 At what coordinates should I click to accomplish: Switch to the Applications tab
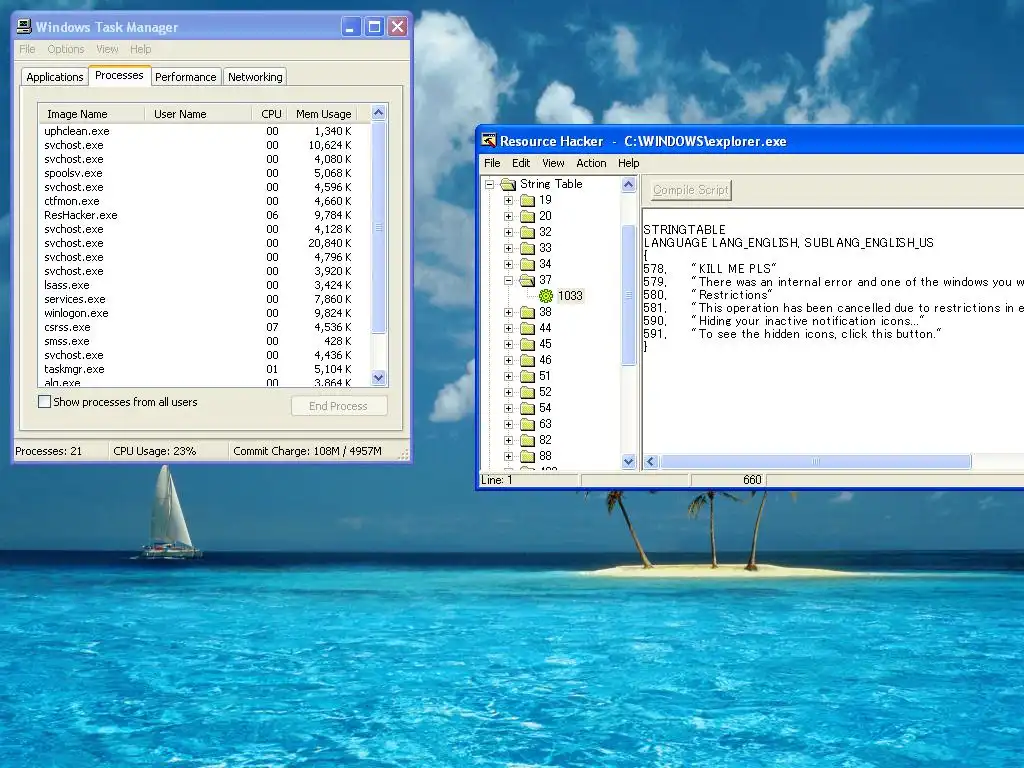click(55, 77)
